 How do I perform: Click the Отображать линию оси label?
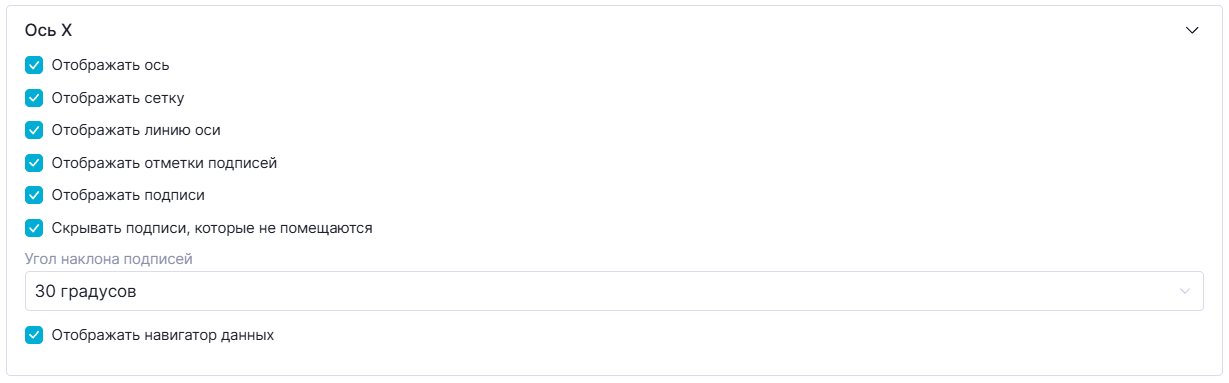click(x=136, y=130)
